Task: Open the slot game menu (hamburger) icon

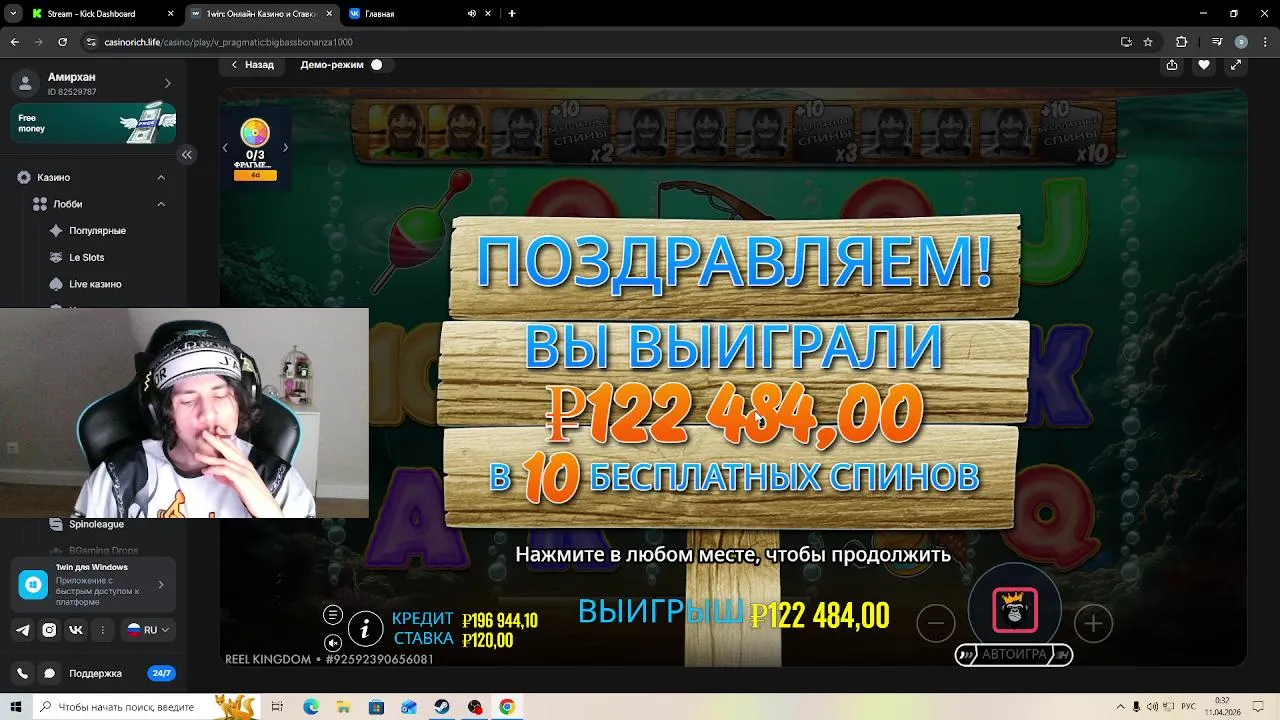Action: click(x=333, y=615)
